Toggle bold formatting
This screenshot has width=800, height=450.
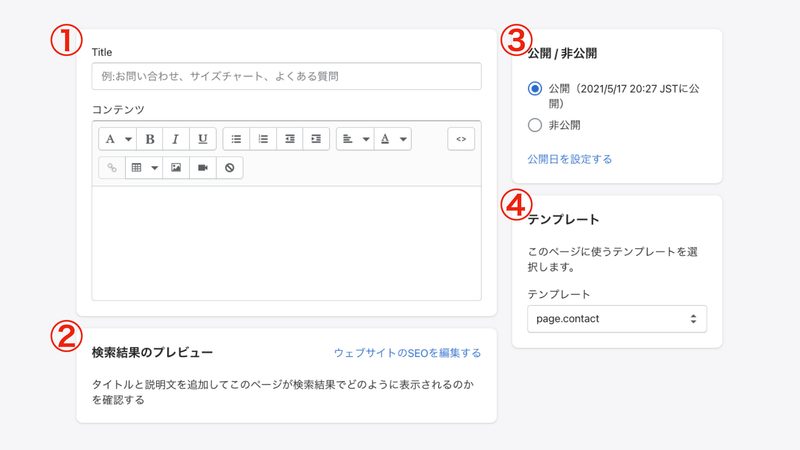click(149, 139)
